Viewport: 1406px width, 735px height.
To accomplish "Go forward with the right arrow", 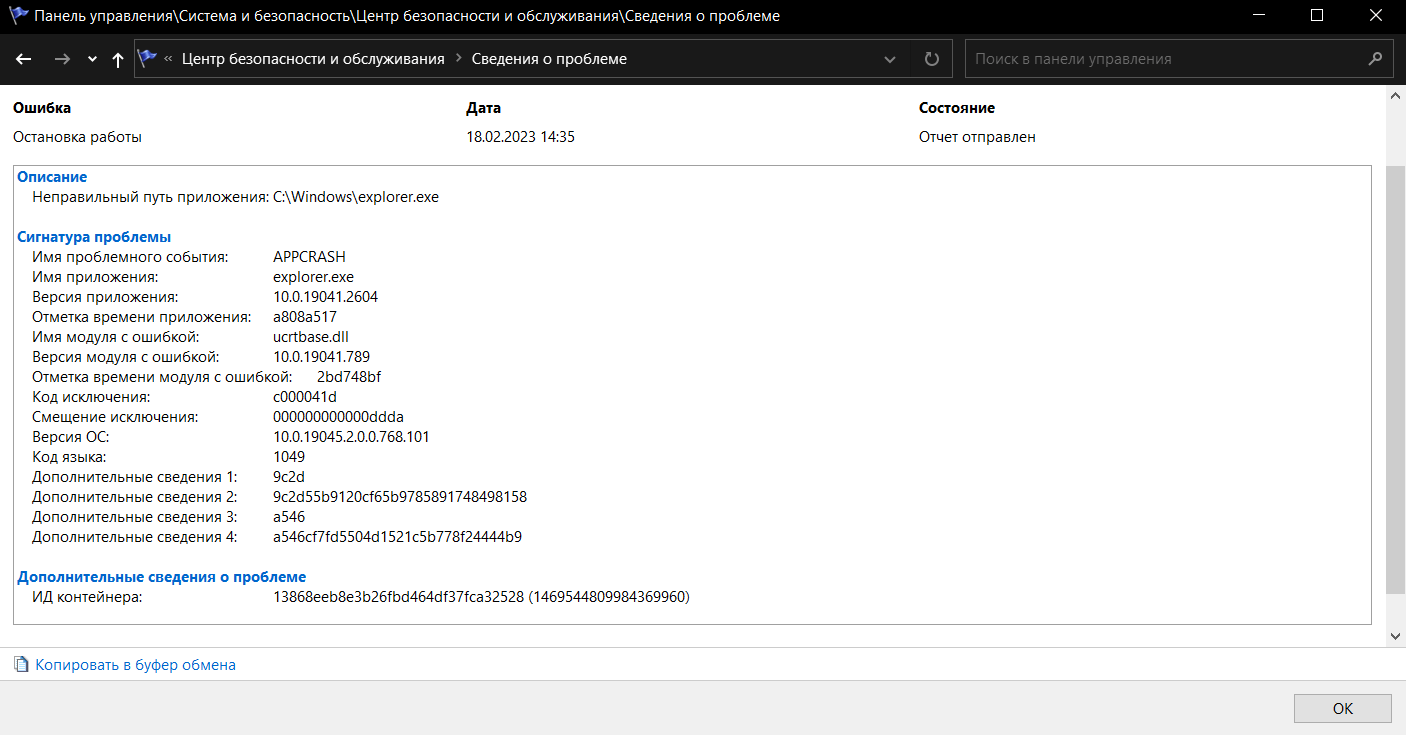I will click(x=62, y=59).
